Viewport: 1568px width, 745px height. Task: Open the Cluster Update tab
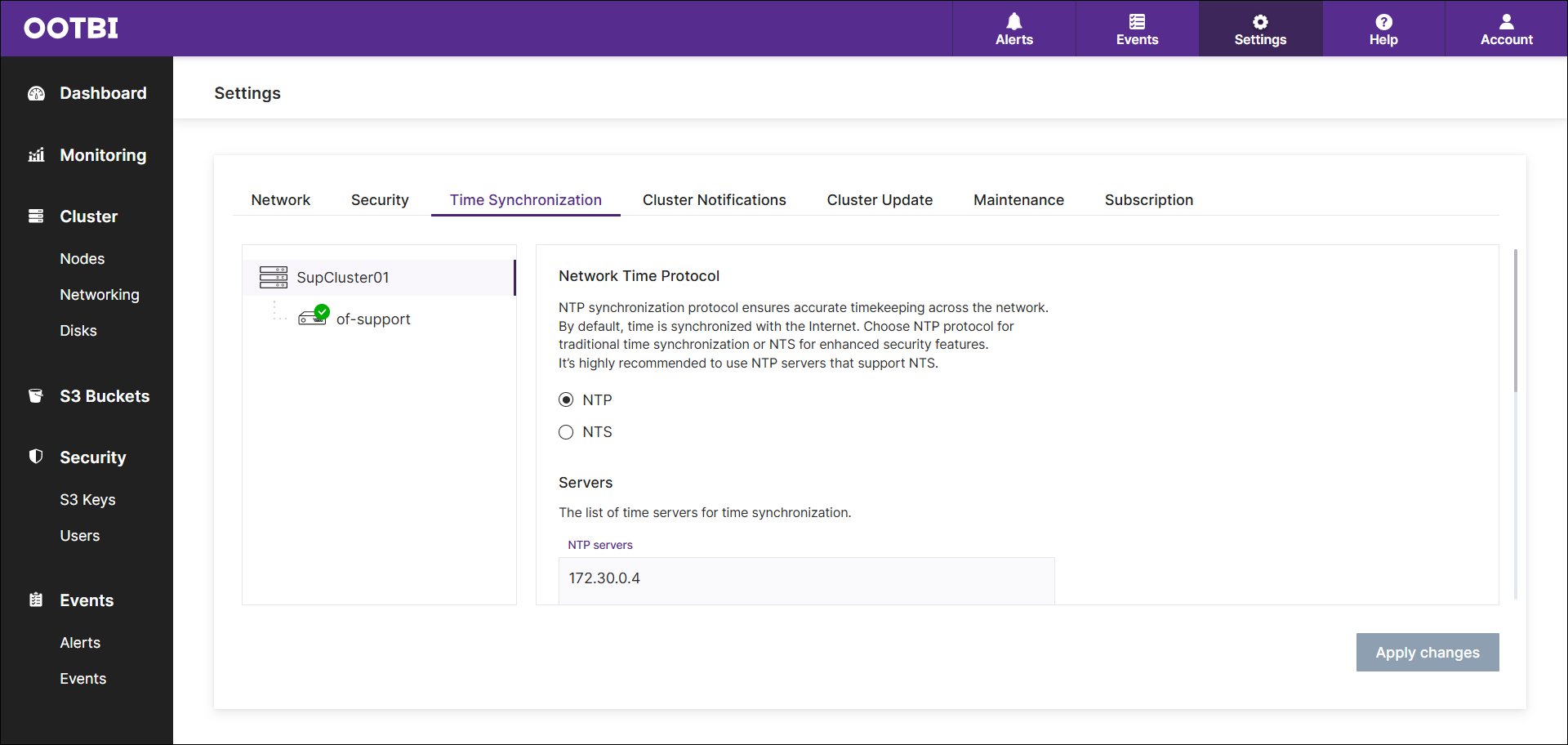pyautogui.click(x=880, y=200)
